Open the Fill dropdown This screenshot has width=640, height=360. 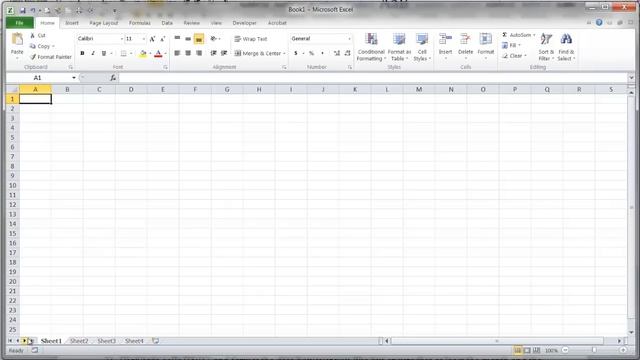coord(511,45)
